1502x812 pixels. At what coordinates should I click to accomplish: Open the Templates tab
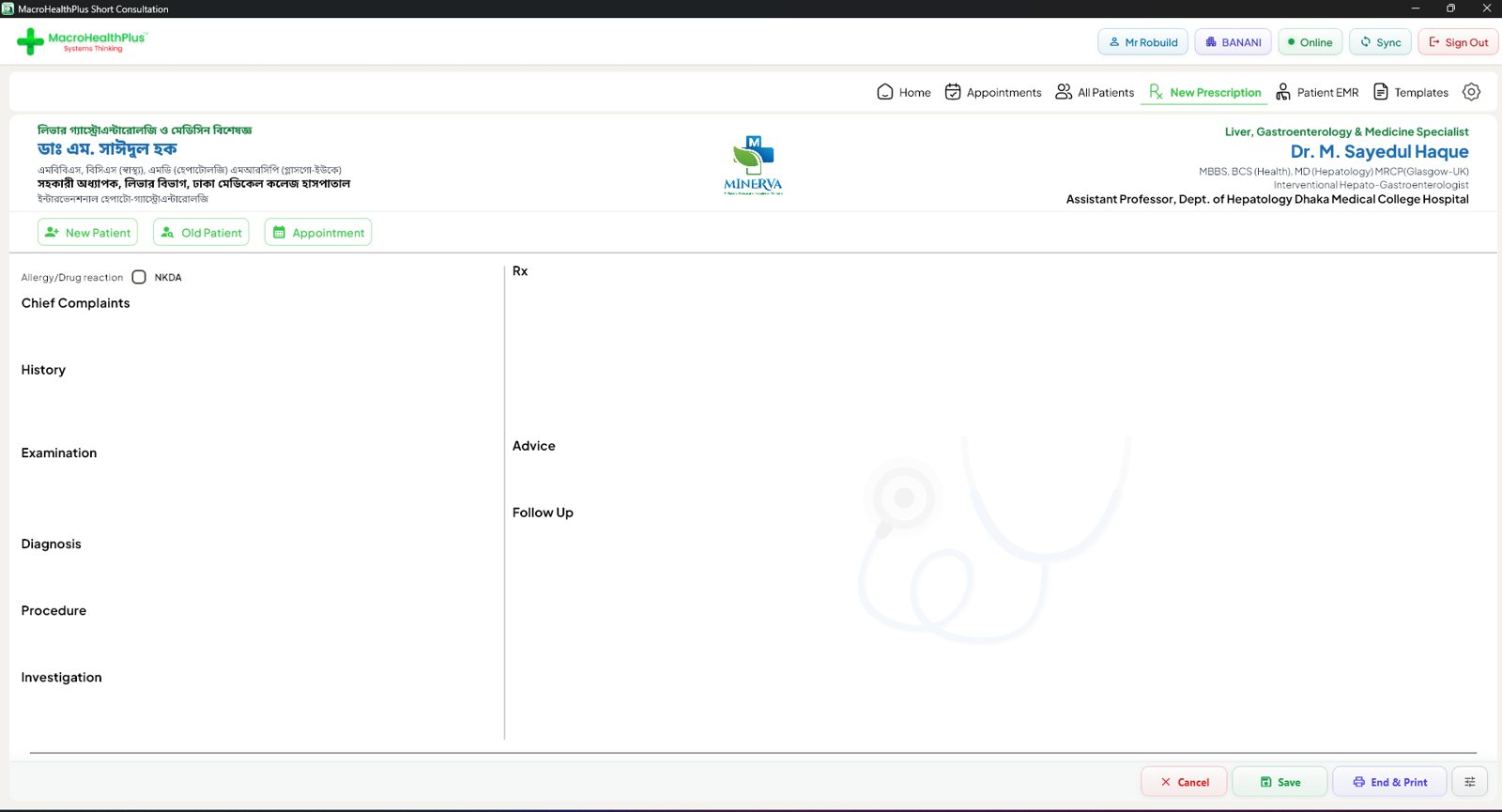1411,92
